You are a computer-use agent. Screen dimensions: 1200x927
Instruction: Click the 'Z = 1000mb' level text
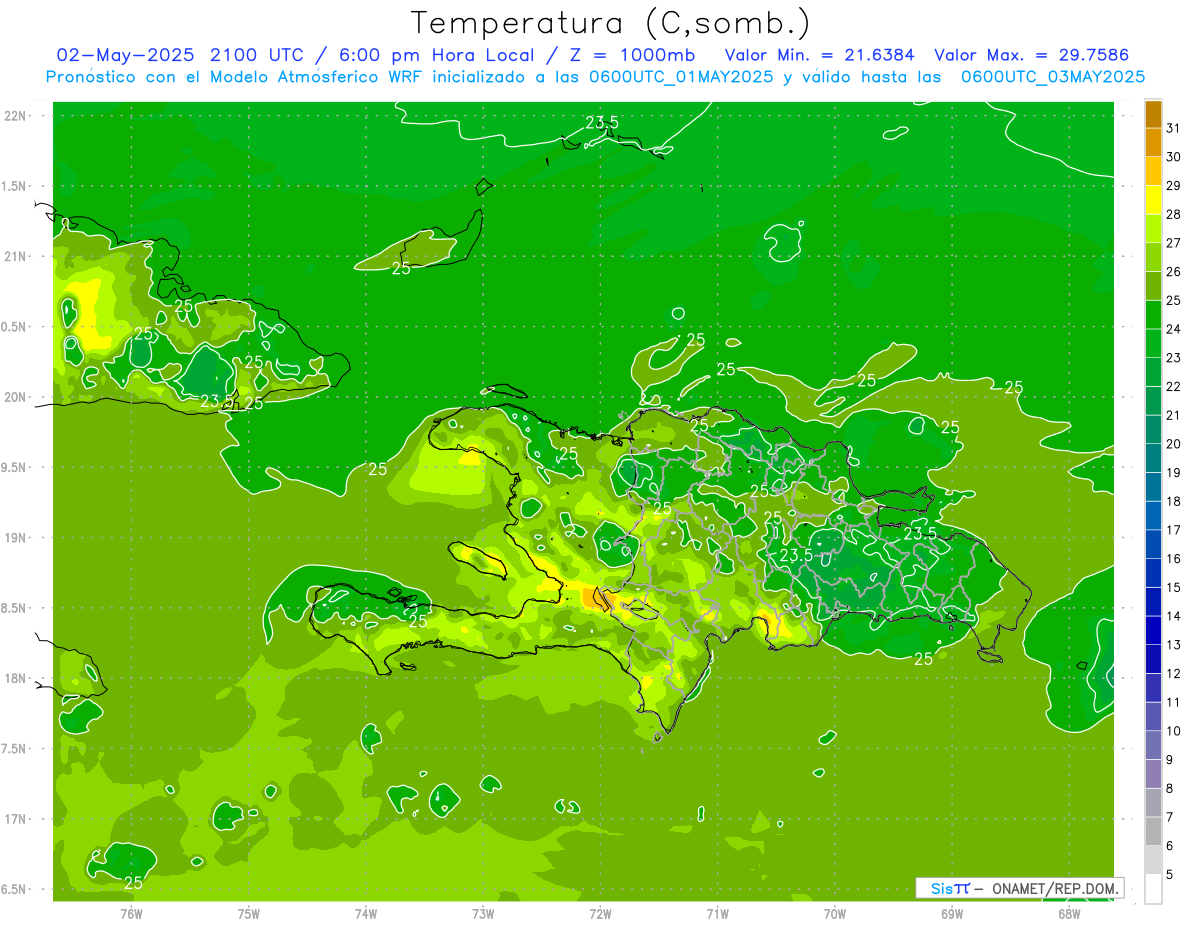tap(632, 55)
